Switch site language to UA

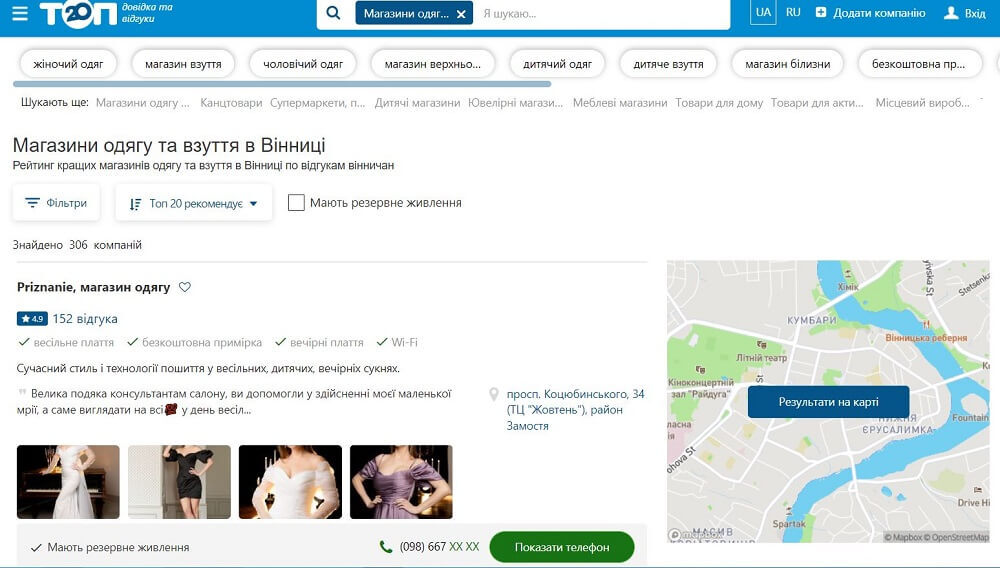click(763, 13)
